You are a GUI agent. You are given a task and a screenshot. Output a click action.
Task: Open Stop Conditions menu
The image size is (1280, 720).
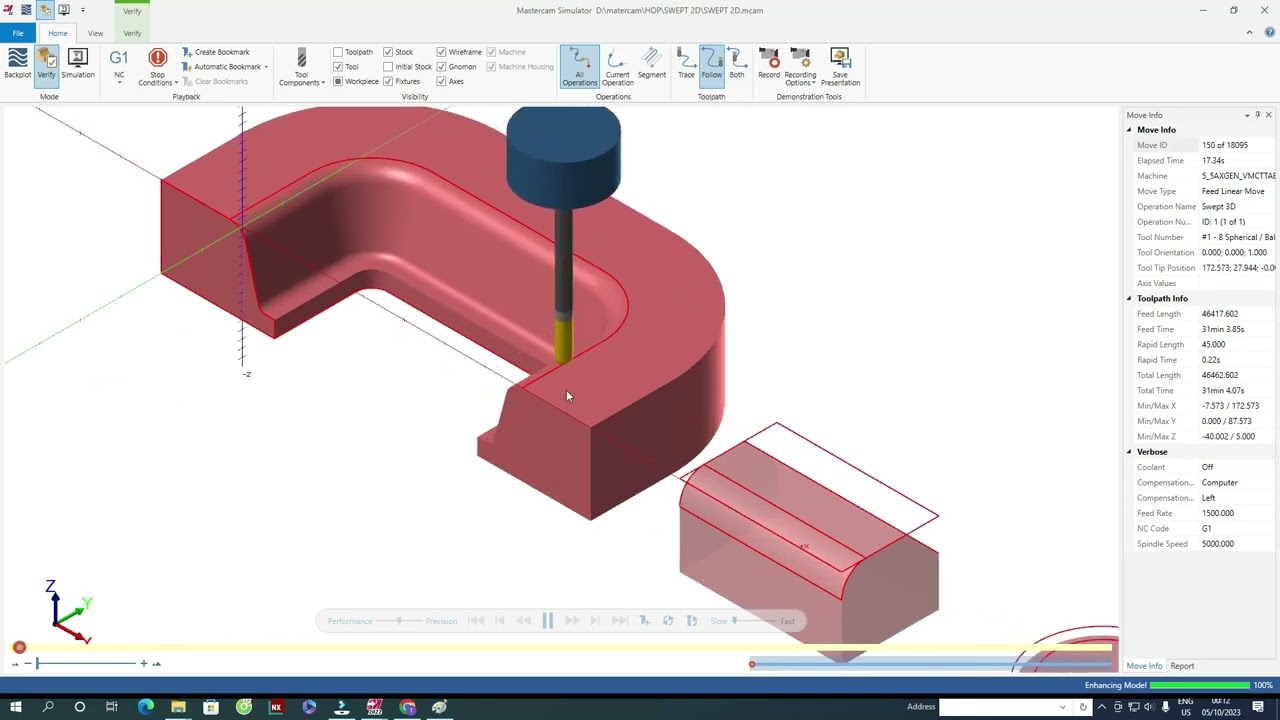(x=157, y=68)
